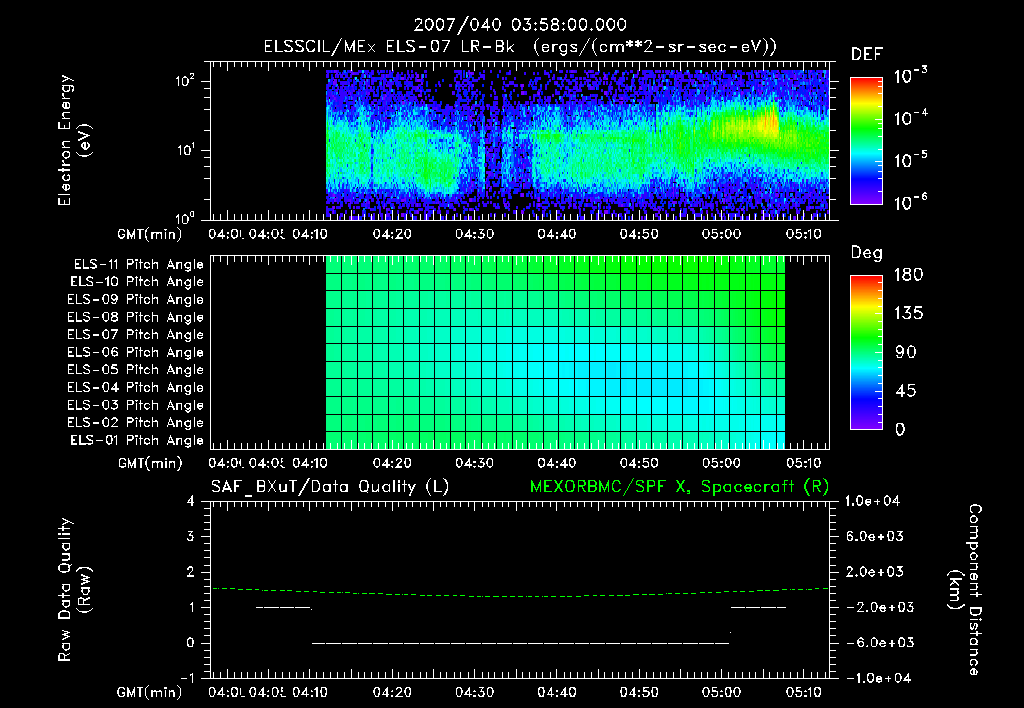Click the 10^-6 value on DEF scale
This screenshot has height=708, width=1024.
tap(910, 202)
